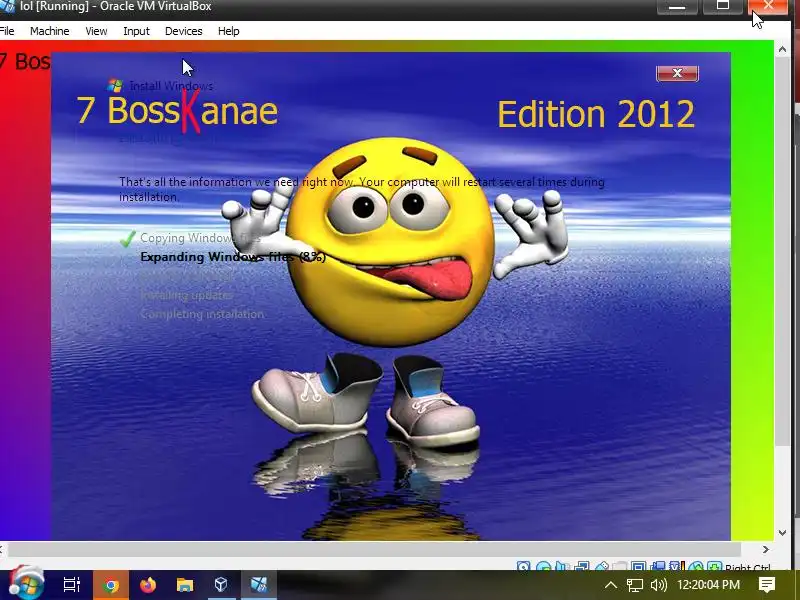This screenshot has height=600, width=800.
Task: Click the Windows flag icon beside Install Windows
Action: coord(115,85)
